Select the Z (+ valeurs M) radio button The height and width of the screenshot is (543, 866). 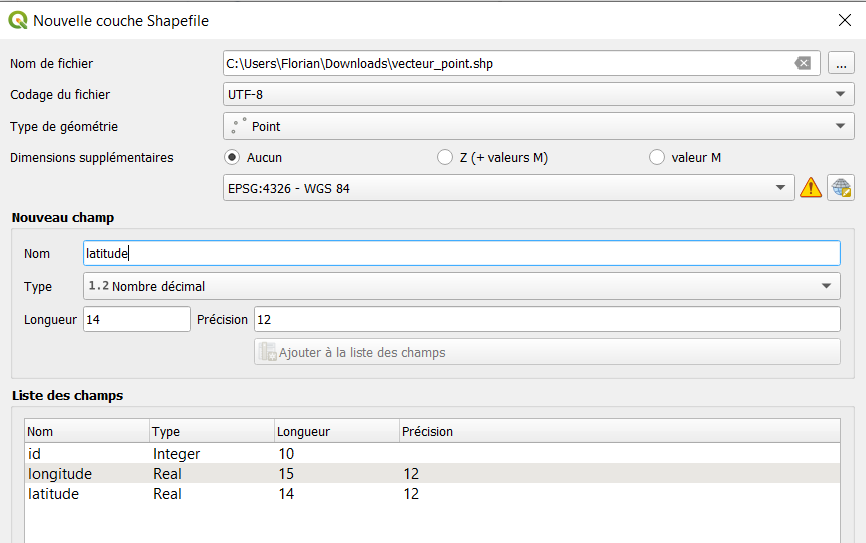coord(445,157)
